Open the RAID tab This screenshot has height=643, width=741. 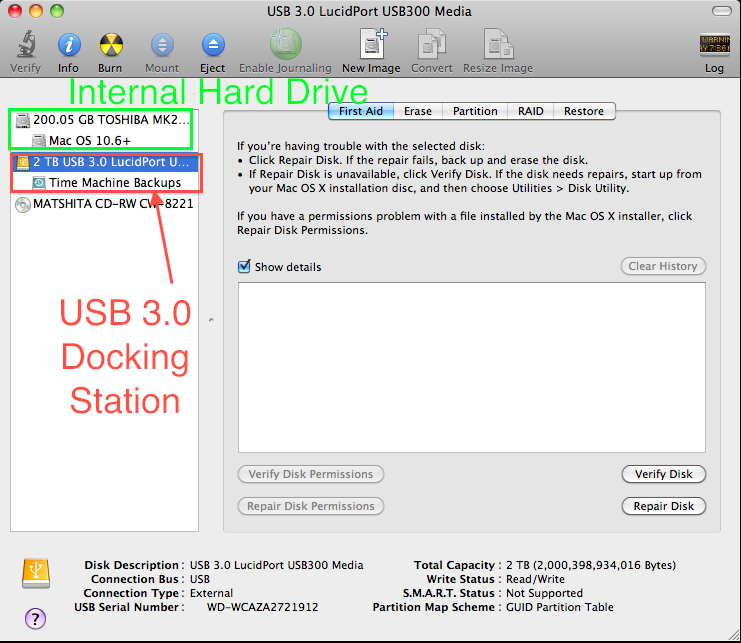(x=530, y=111)
